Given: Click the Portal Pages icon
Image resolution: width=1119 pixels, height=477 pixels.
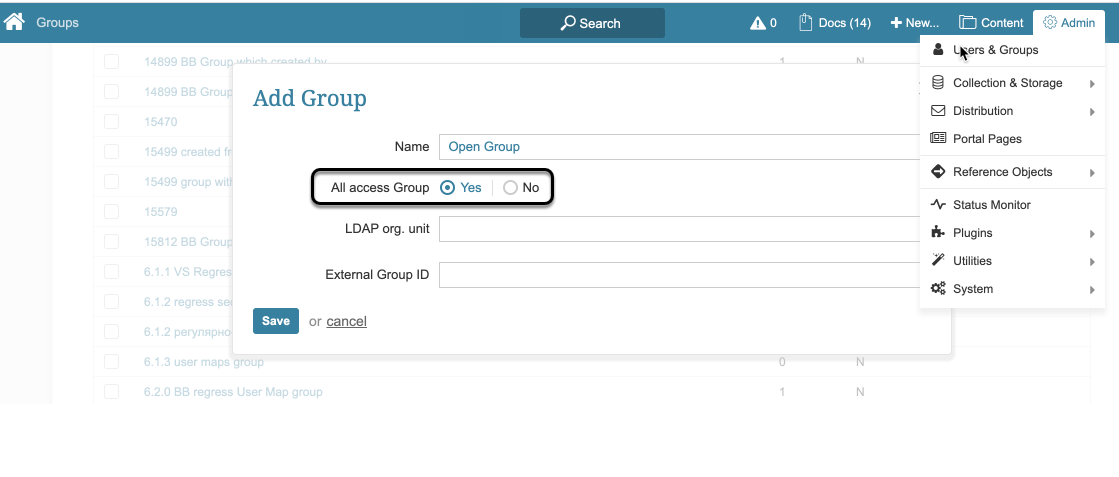Looking at the screenshot, I should click(938, 139).
